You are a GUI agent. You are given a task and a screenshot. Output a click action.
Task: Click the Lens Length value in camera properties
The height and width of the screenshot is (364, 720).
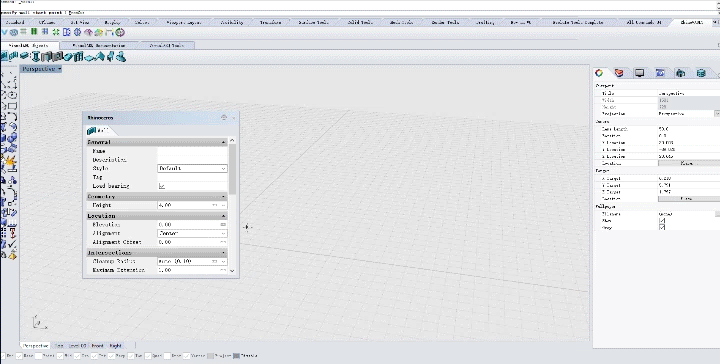(688, 129)
